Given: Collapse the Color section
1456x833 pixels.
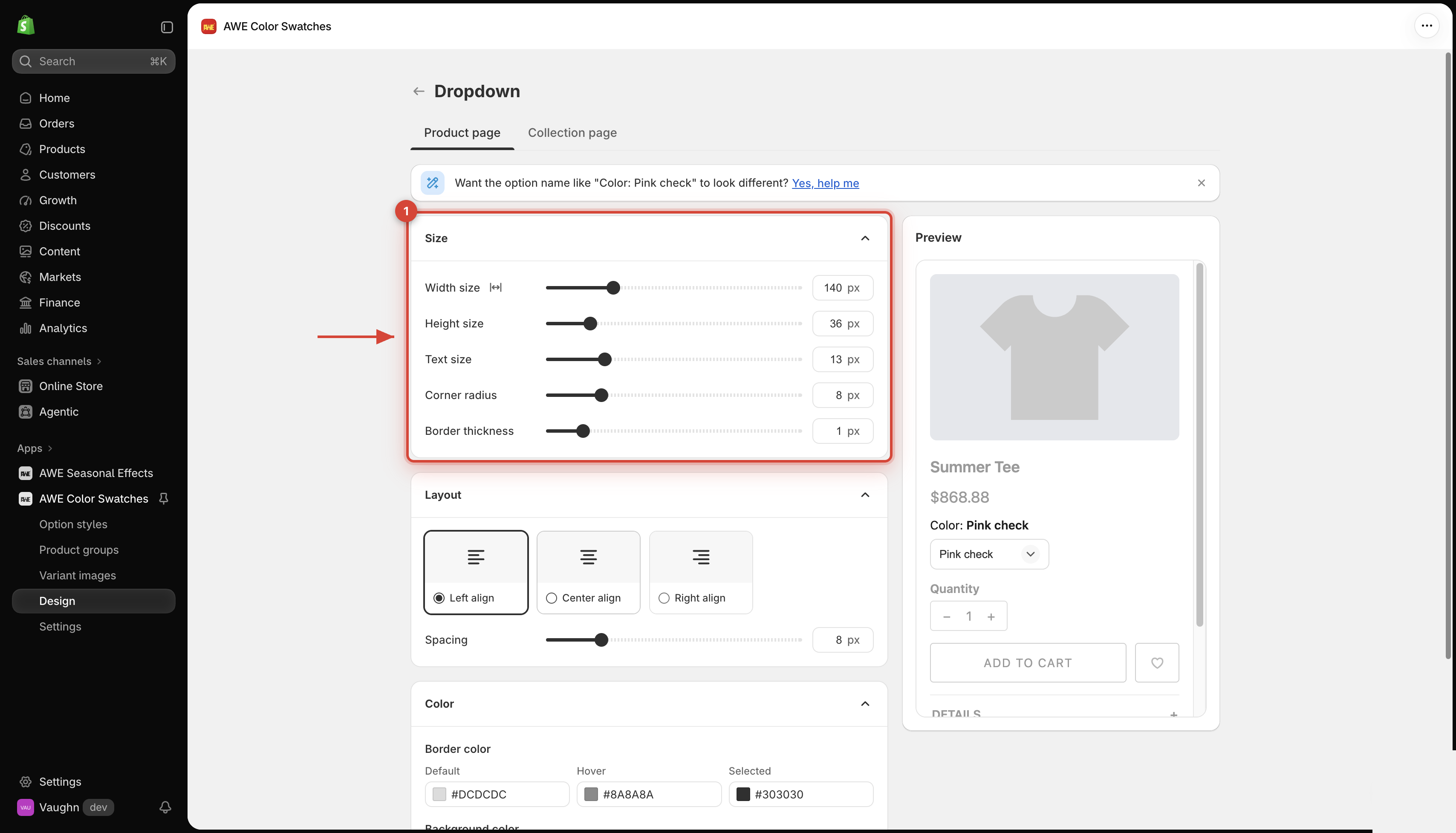Looking at the screenshot, I should pyautogui.click(x=865, y=704).
